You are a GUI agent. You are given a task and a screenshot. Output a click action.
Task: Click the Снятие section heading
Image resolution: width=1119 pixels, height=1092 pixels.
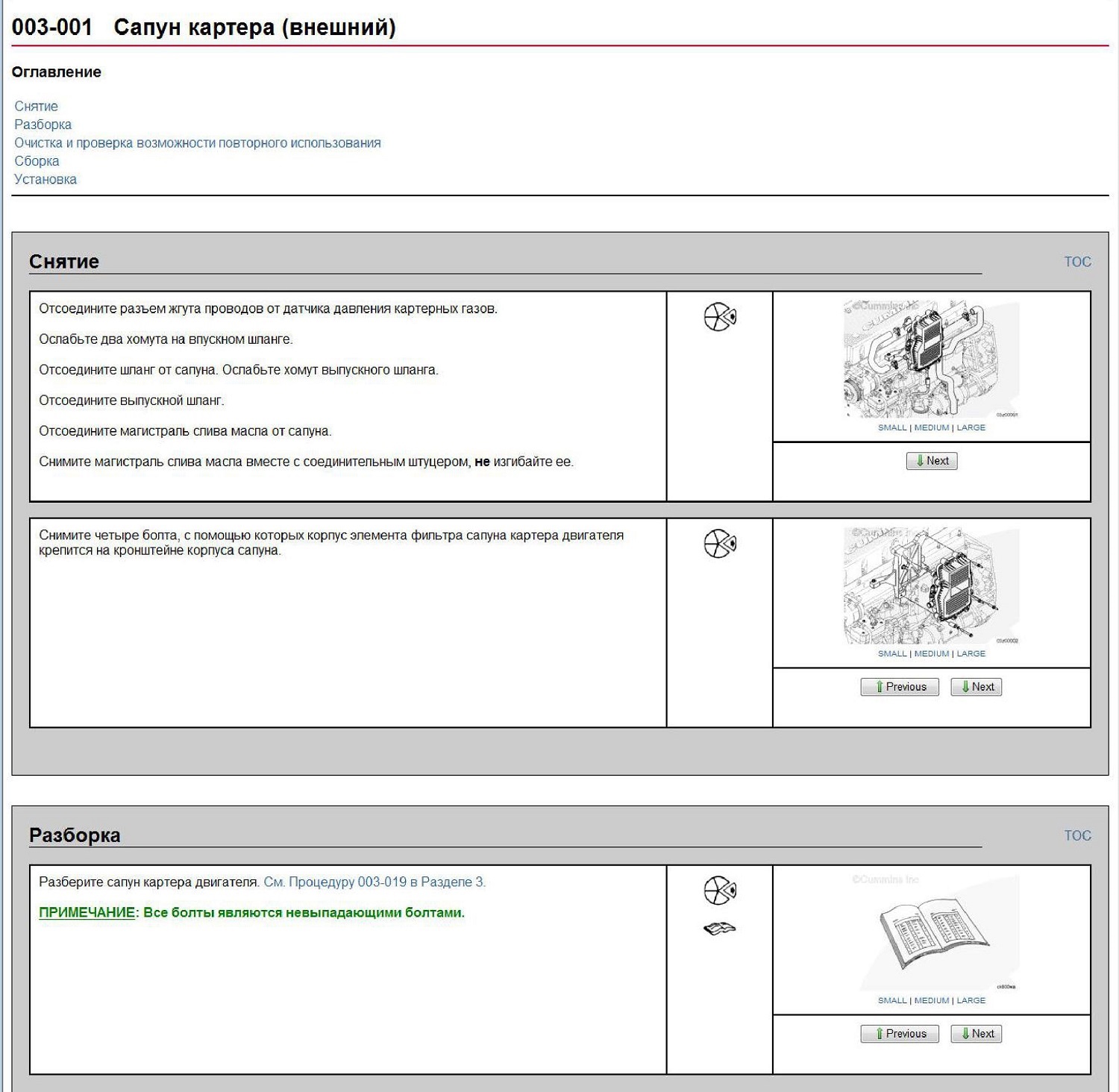coord(64,262)
